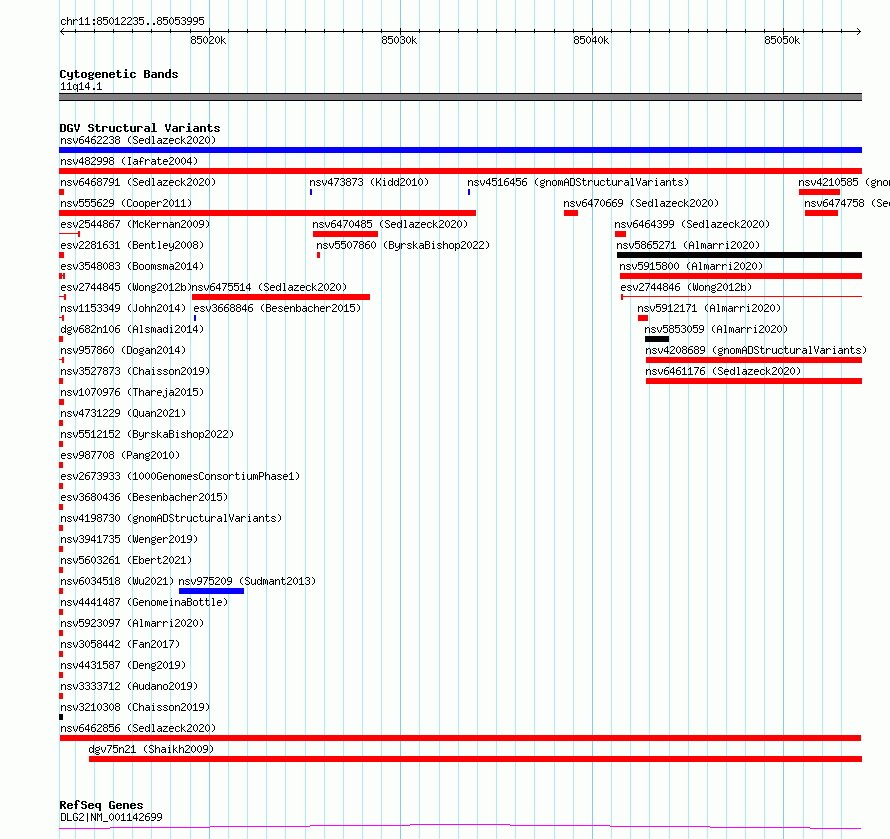Open nsv4208689 (gnomADStructuralVariants) variant
890x839 pixels.
click(756, 350)
